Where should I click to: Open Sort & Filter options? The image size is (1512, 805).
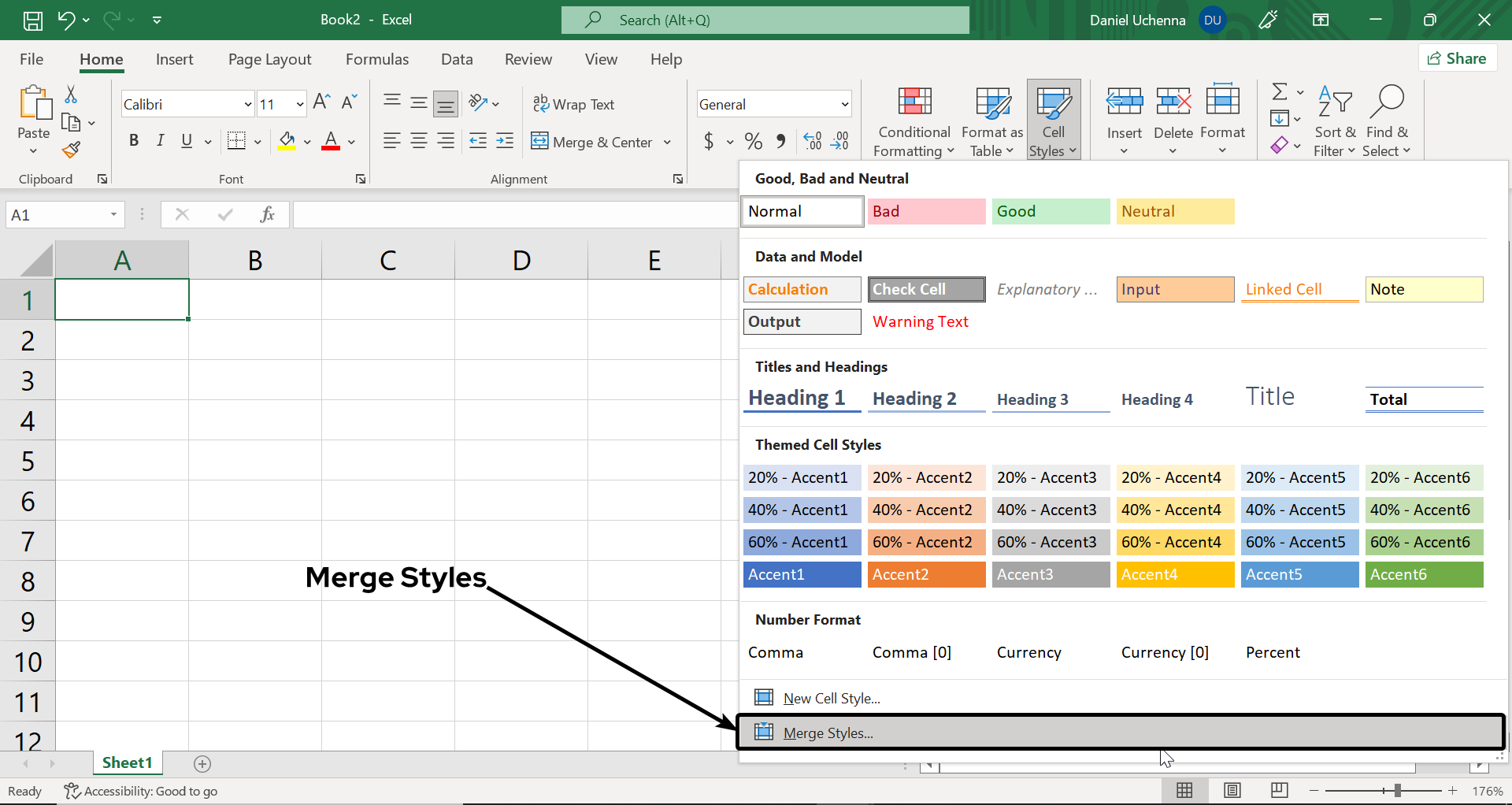click(1335, 118)
